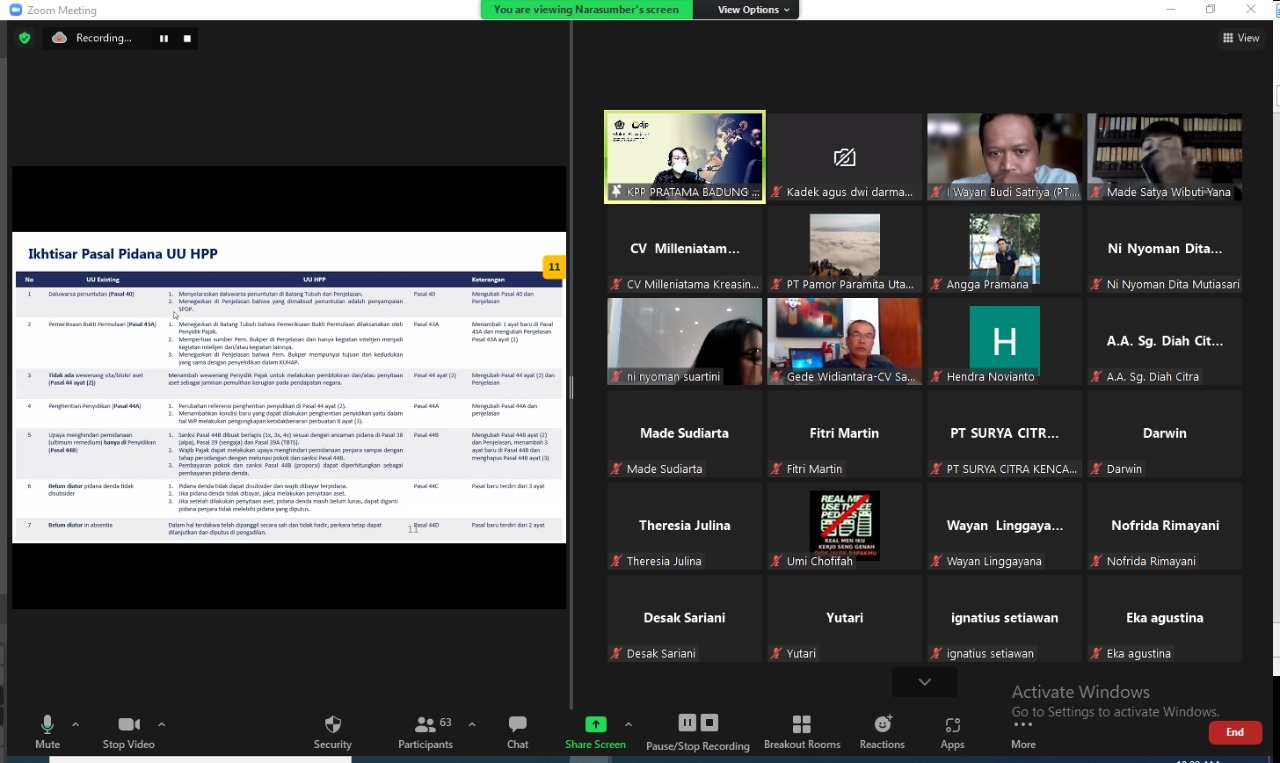1280x763 pixels.
Task: Expand video options arrow next to Stop Video
Action: tap(162, 724)
